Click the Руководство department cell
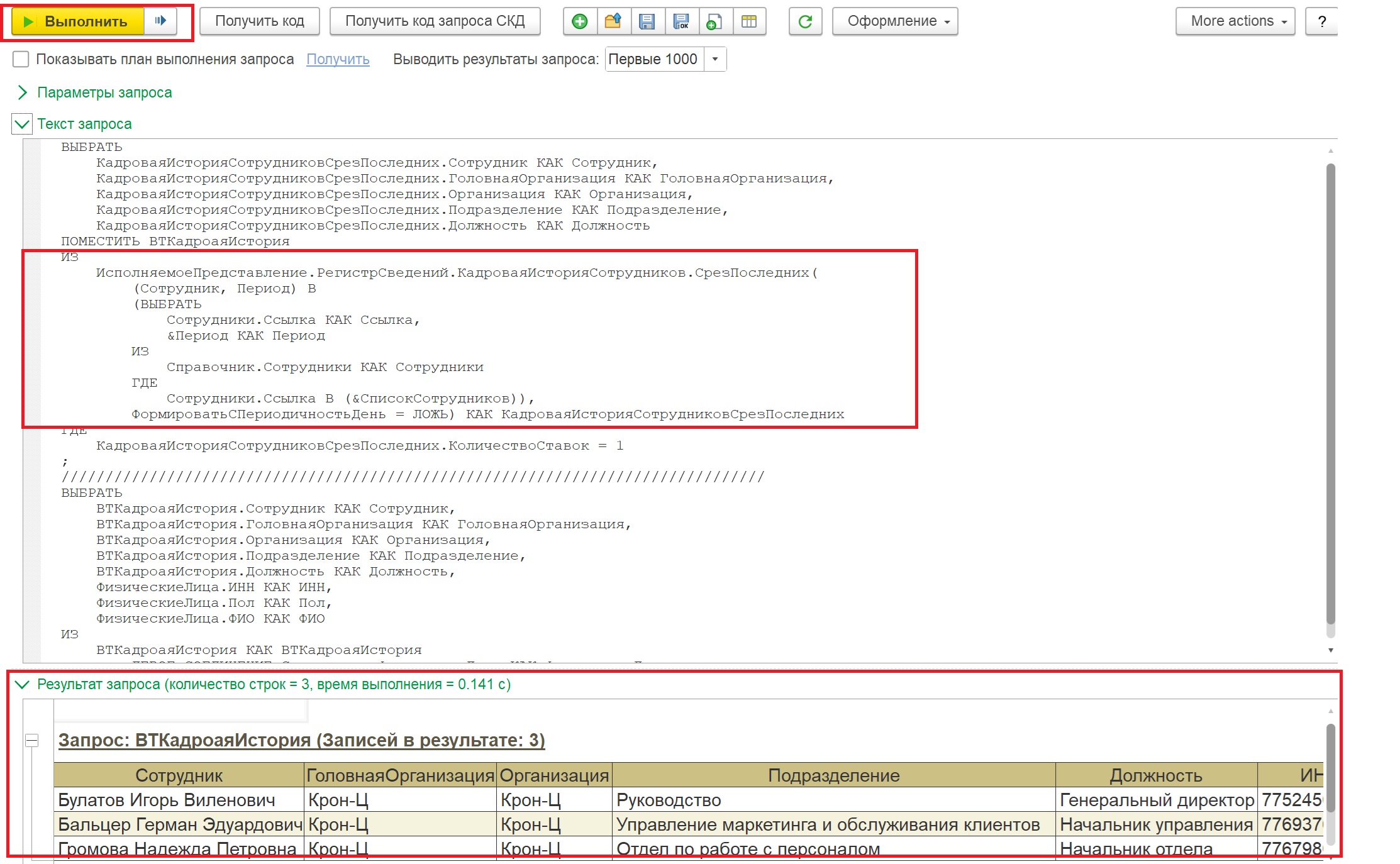 (833, 800)
